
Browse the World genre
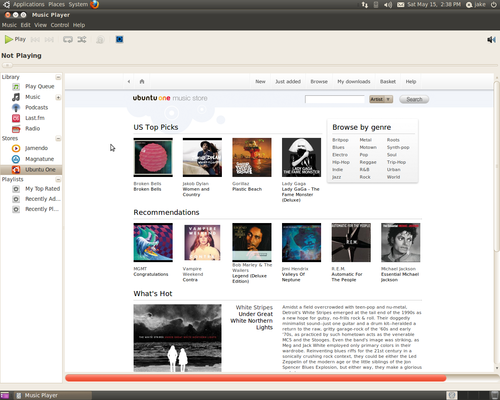pos(393,177)
